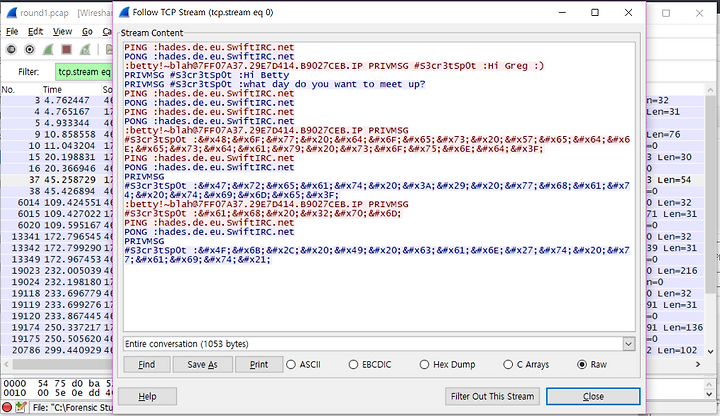Viewport: 720px width, 416px height.
Task: Open the Edit menu in Wireshark
Action: point(35,31)
